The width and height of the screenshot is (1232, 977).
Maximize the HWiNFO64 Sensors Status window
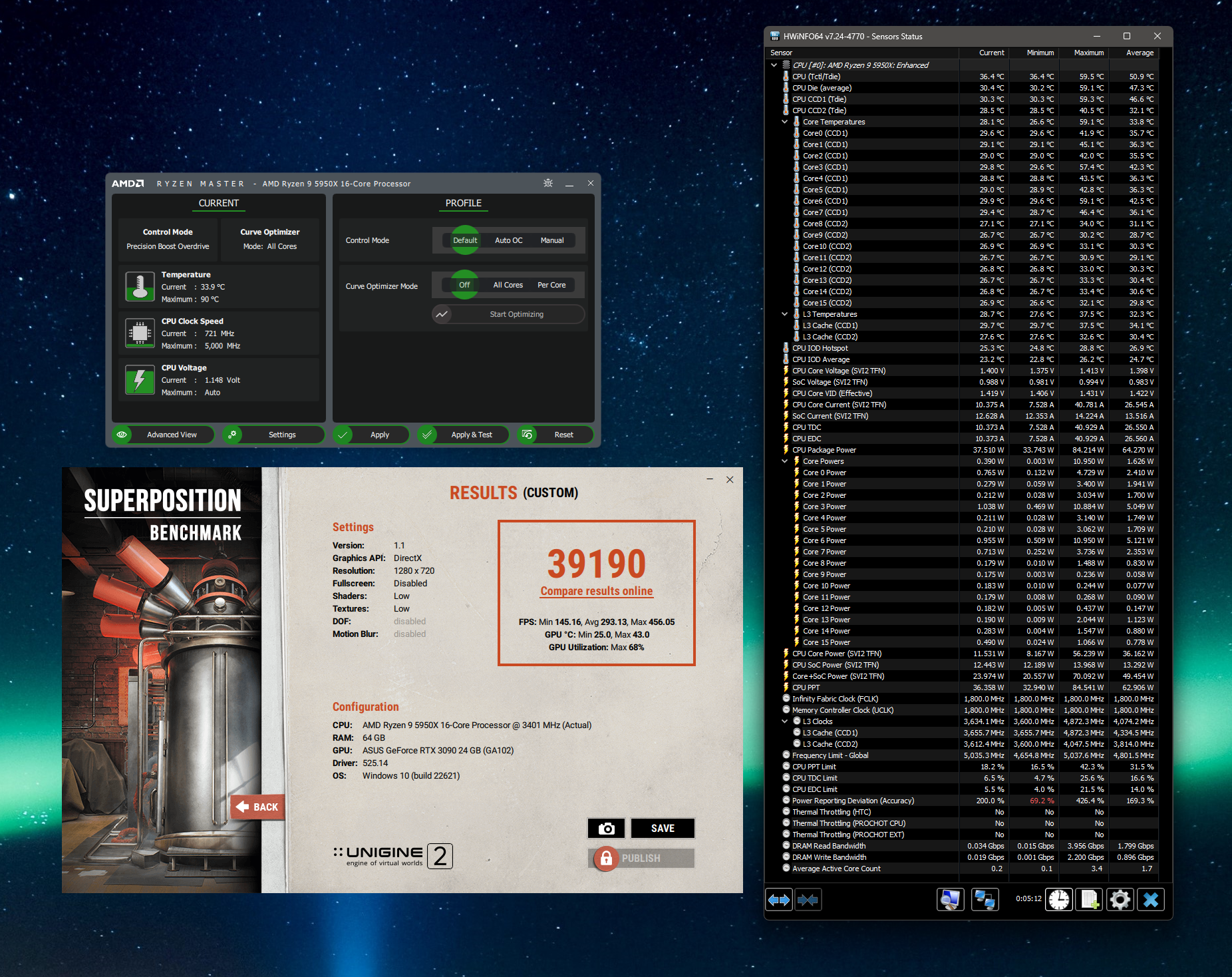tap(1127, 36)
